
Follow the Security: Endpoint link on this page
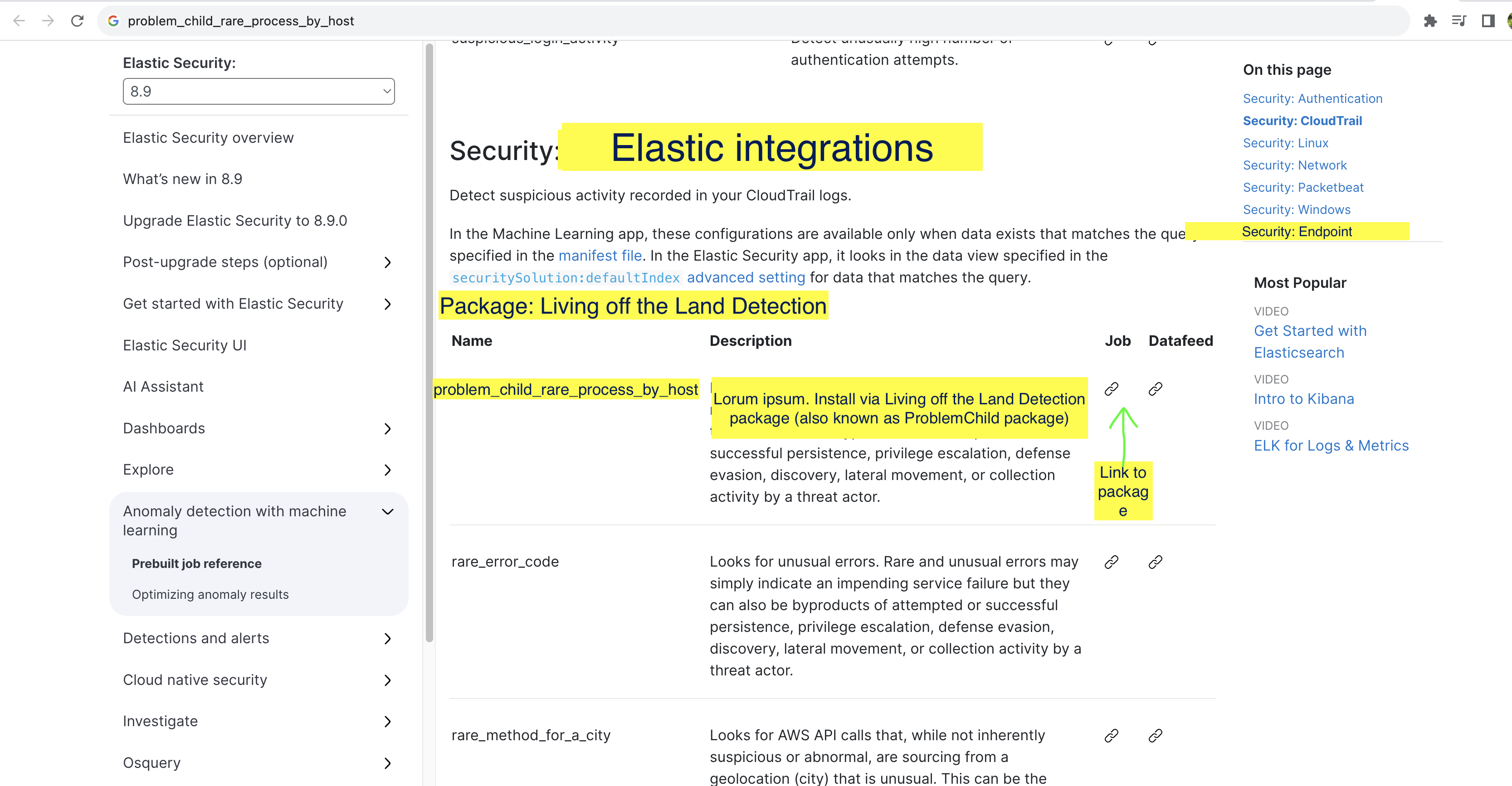1297,231
